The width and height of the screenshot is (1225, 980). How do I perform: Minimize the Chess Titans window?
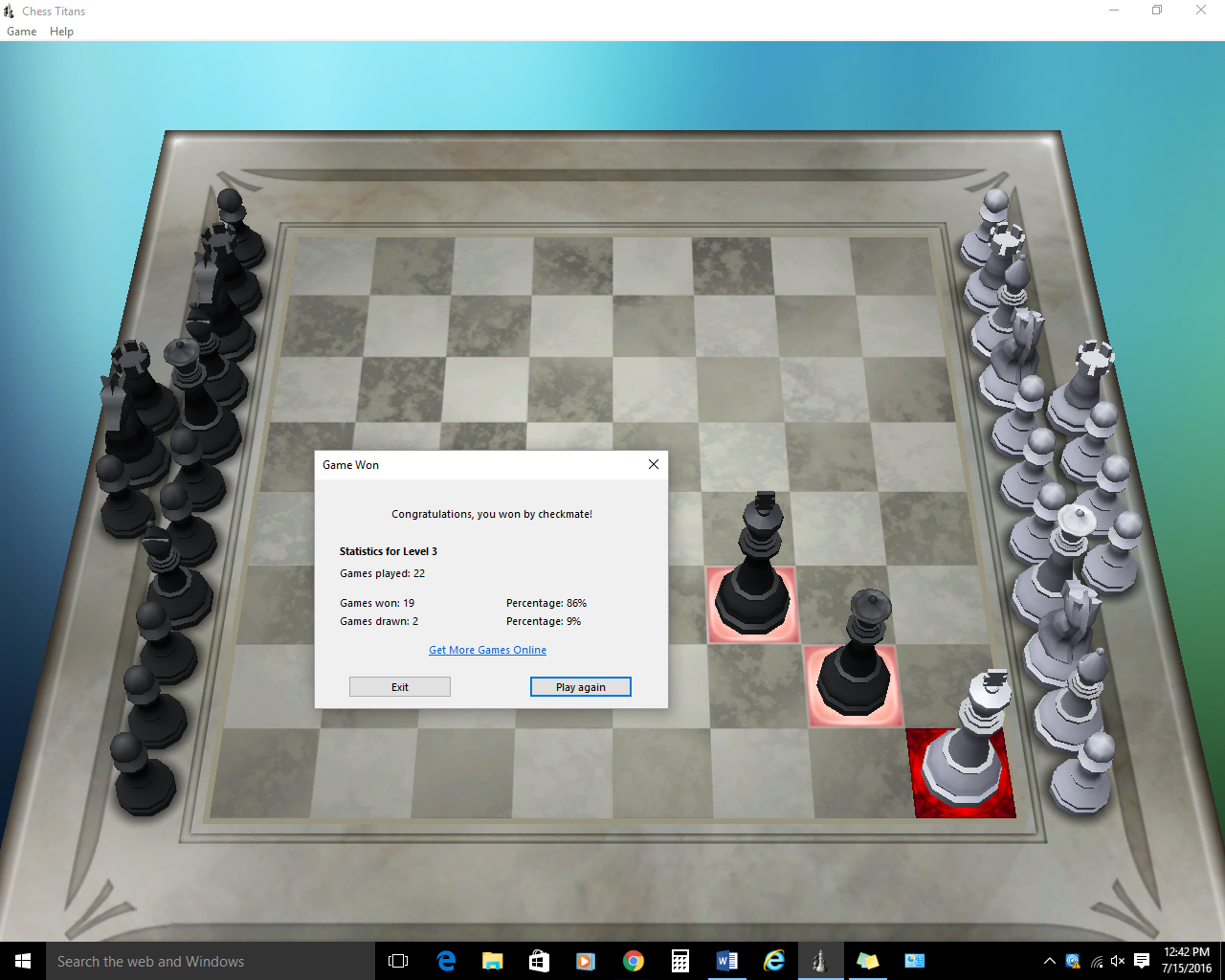point(1114,11)
